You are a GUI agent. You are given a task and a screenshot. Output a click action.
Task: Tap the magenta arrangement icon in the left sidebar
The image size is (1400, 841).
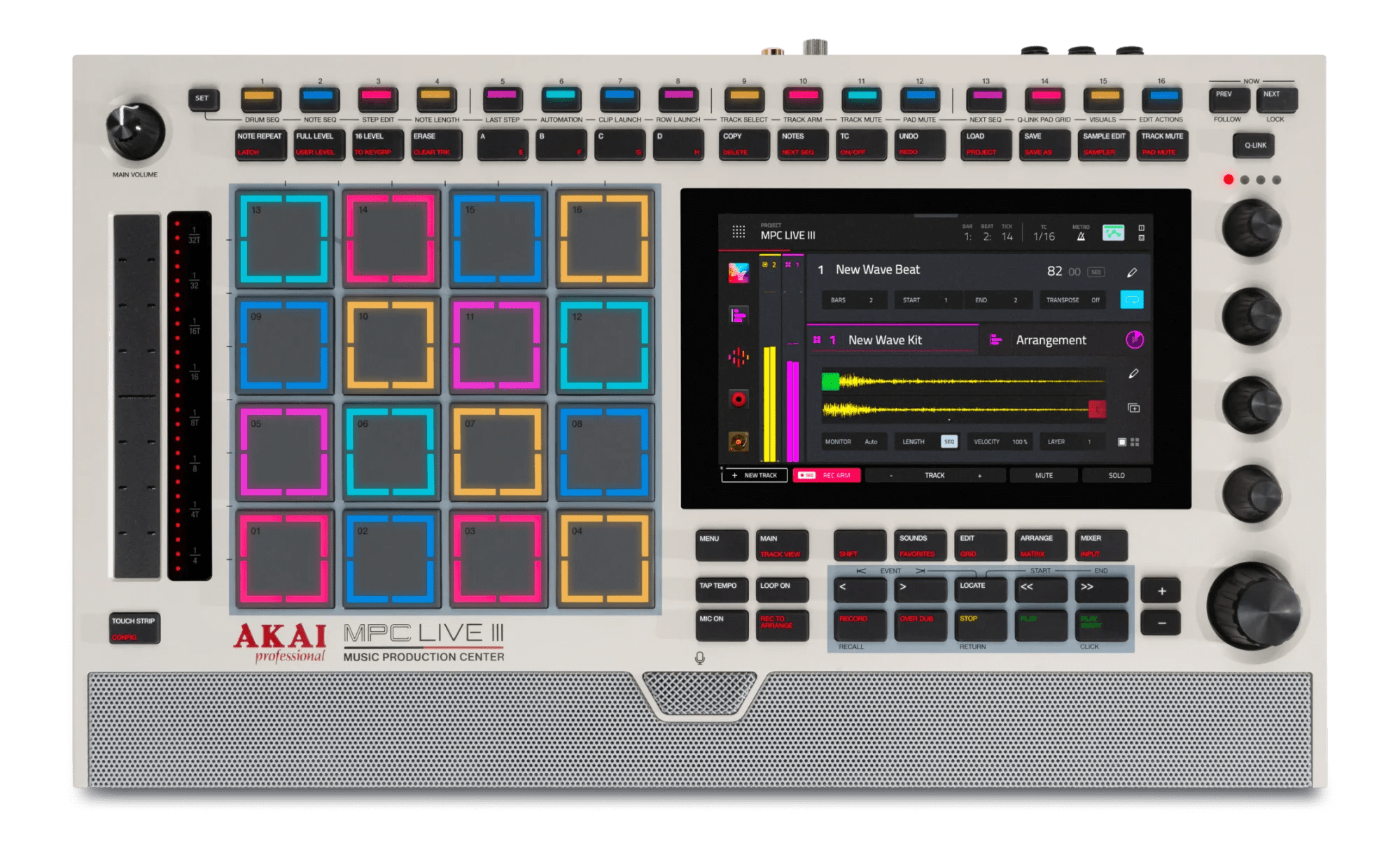(x=738, y=316)
